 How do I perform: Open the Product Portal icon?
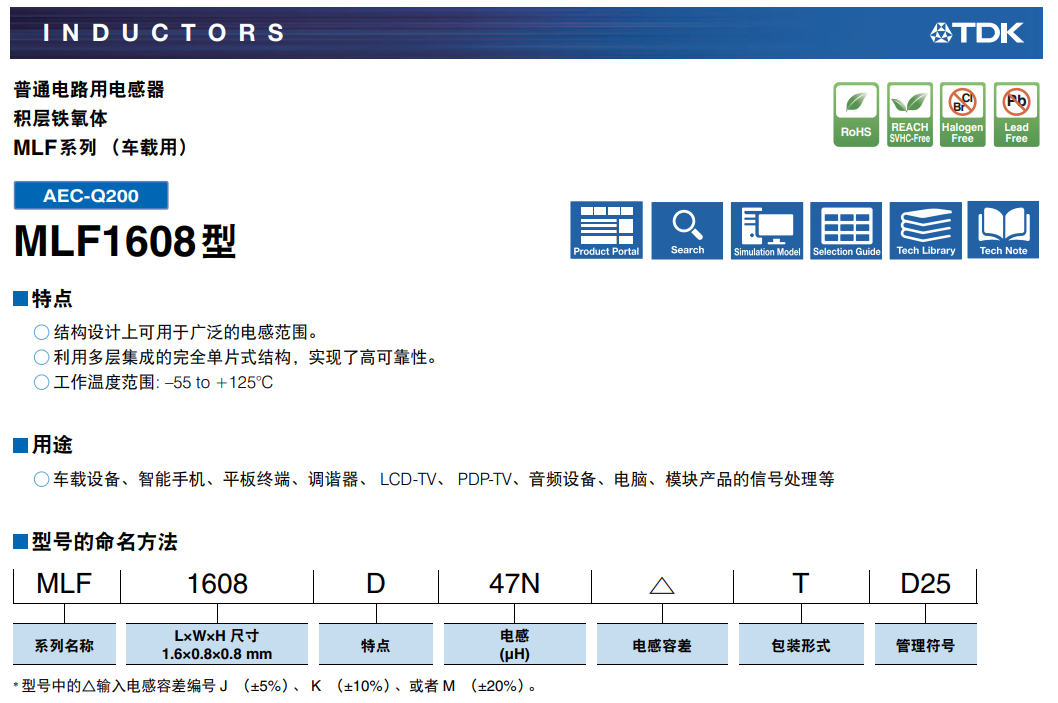coord(606,230)
